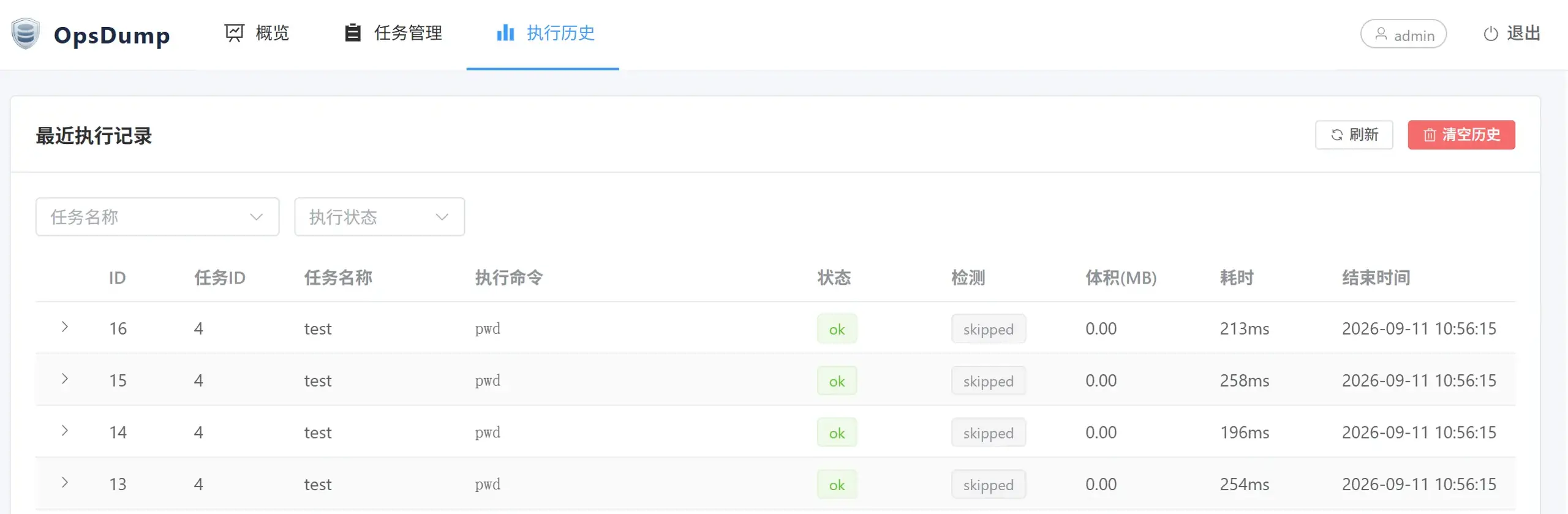Select the 执行历史 tab

tap(543, 34)
